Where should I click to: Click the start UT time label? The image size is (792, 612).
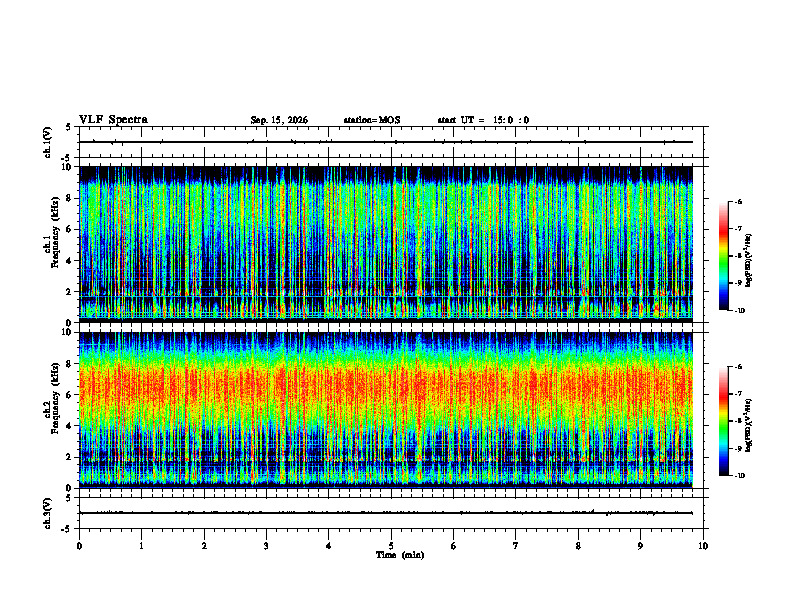[x=483, y=120]
